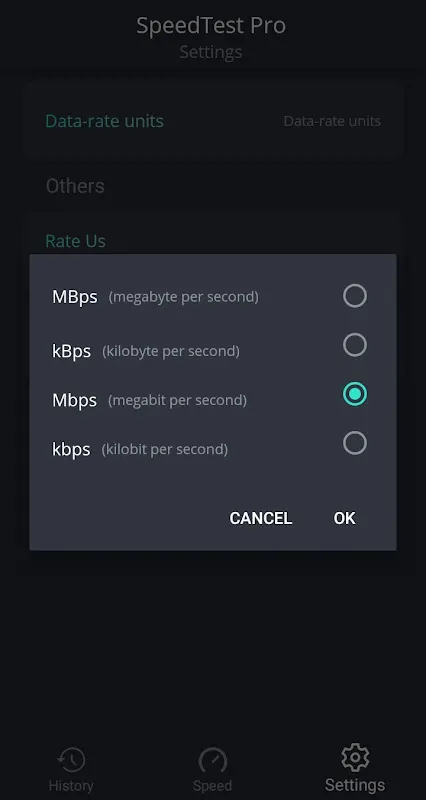Click the SpeedTest Pro title
This screenshot has height=800, width=426.
pos(211,26)
